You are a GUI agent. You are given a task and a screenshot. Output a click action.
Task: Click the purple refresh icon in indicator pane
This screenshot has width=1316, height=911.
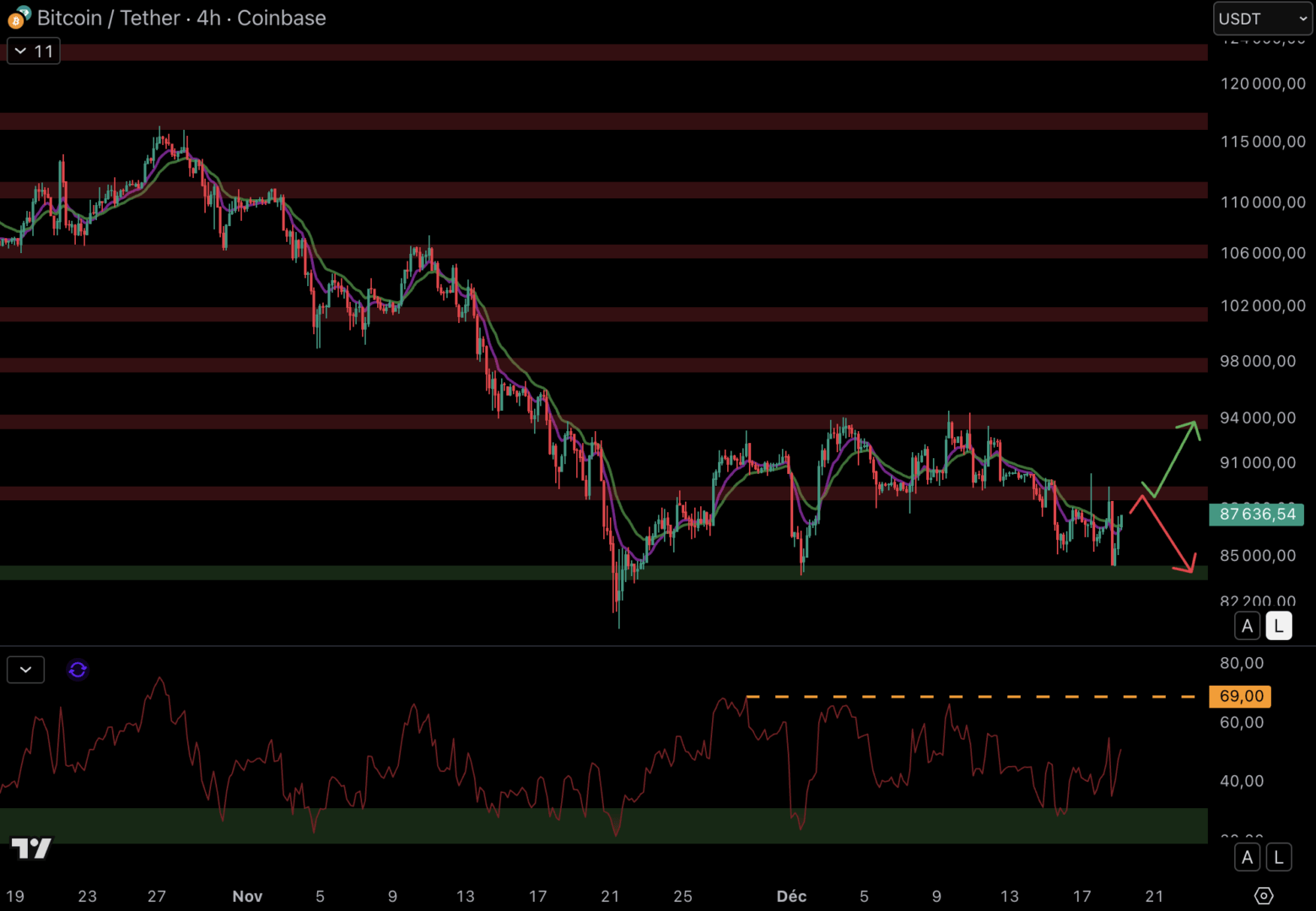pyautogui.click(x=78, y=670)
